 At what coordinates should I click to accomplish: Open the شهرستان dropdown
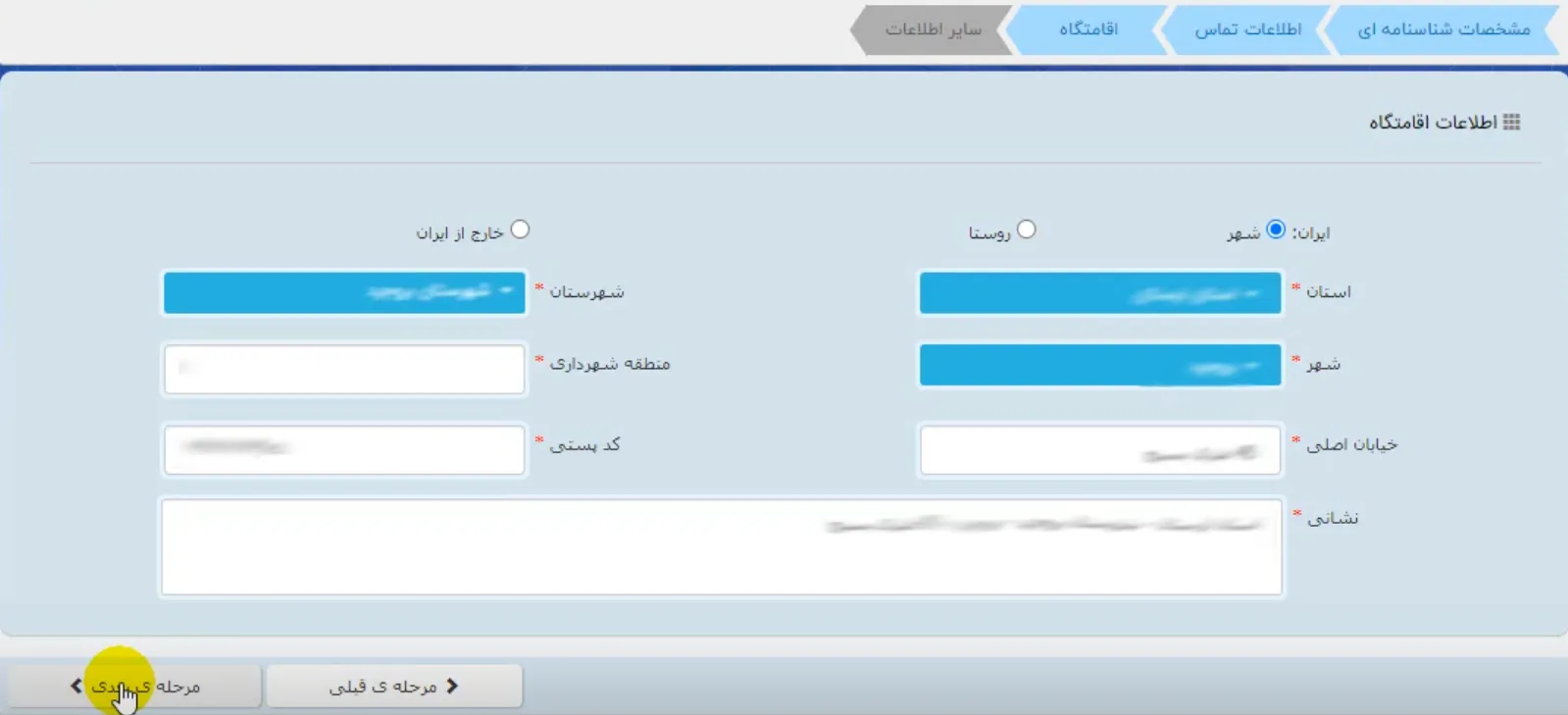[344, 293]
